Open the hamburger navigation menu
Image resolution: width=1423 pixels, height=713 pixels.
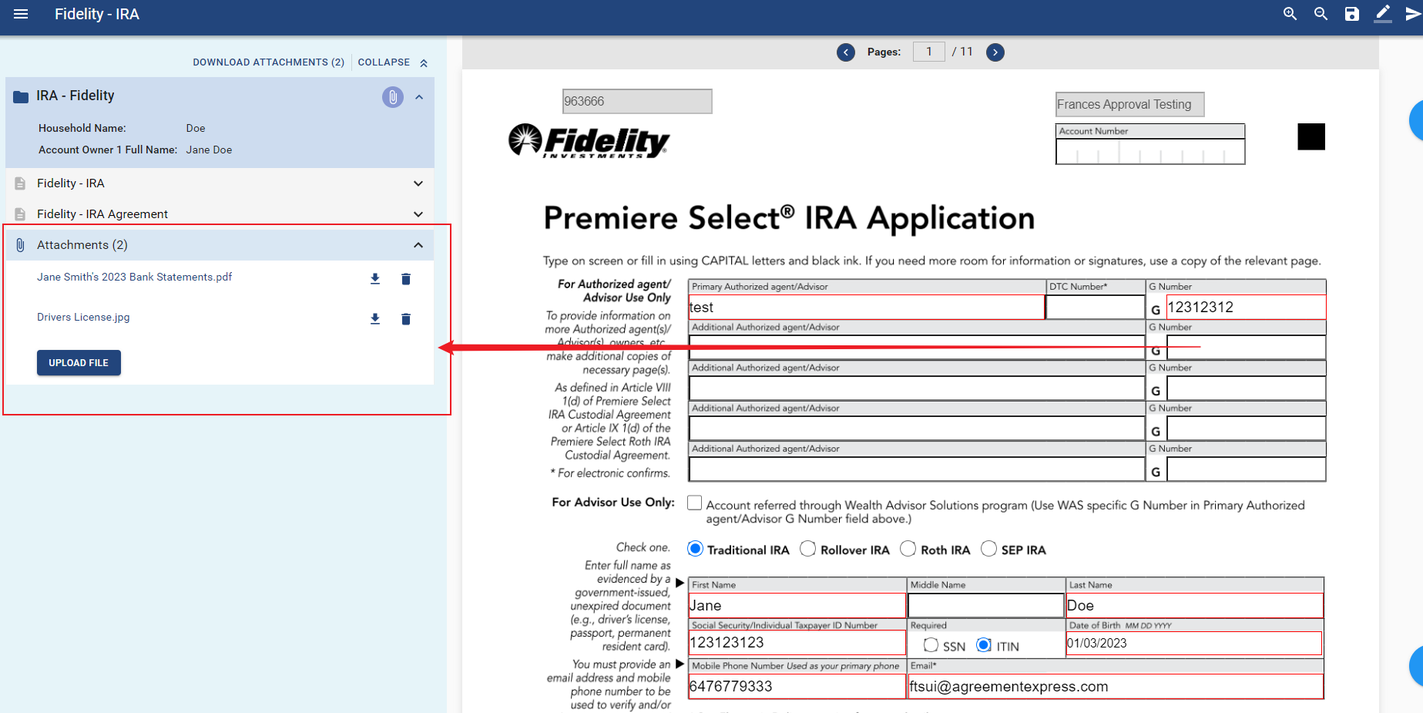[20, 14]
